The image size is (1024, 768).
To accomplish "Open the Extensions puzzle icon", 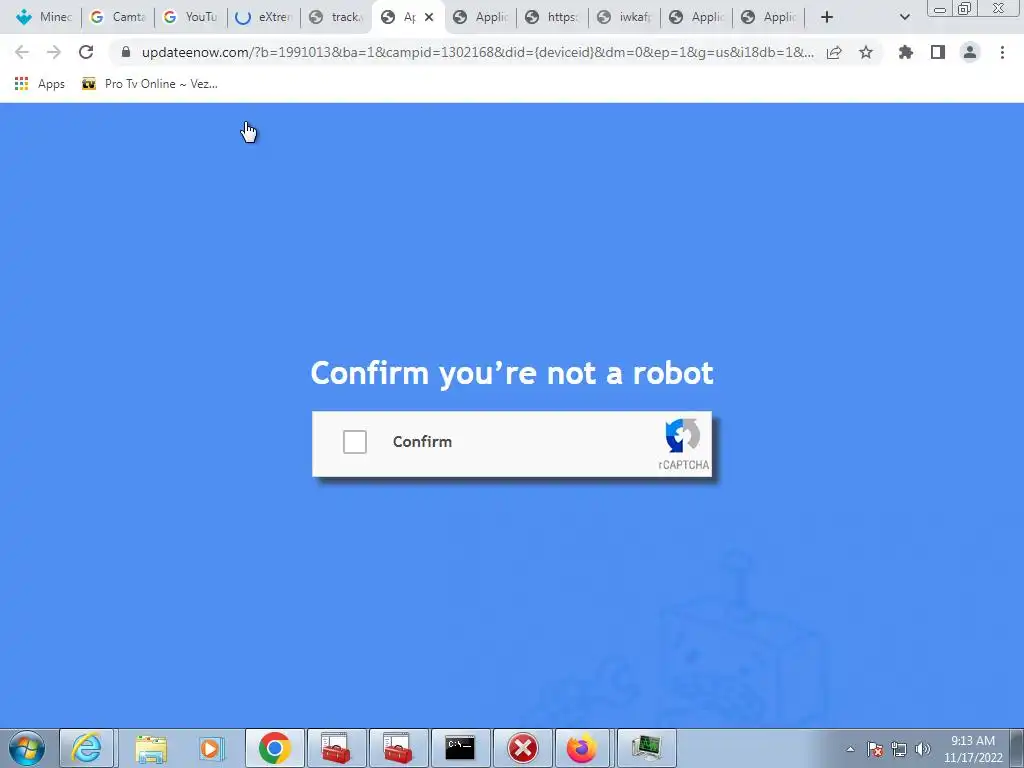I will [x=906, y=52].
